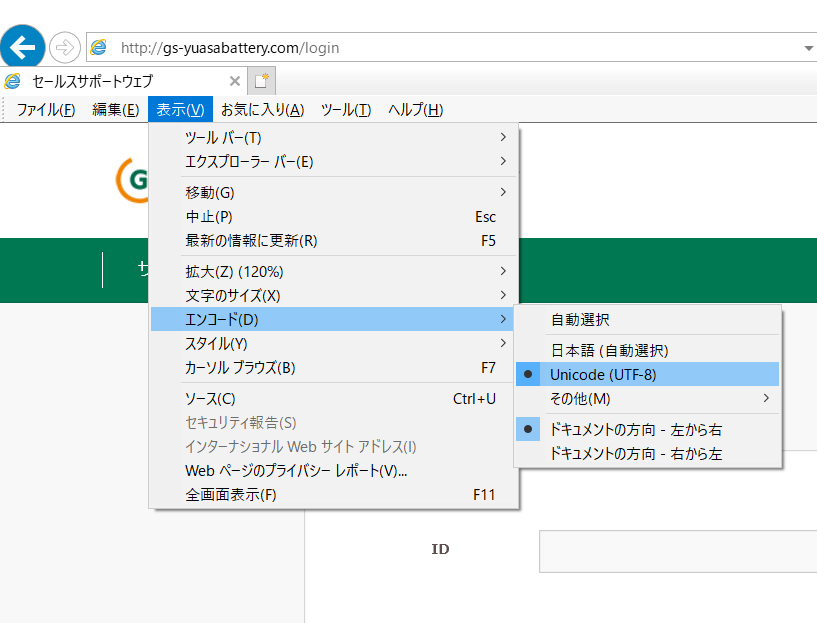Open Web ページのプライバシー レポート(V)...
This screenshot has width=817, height=623.
333,471
